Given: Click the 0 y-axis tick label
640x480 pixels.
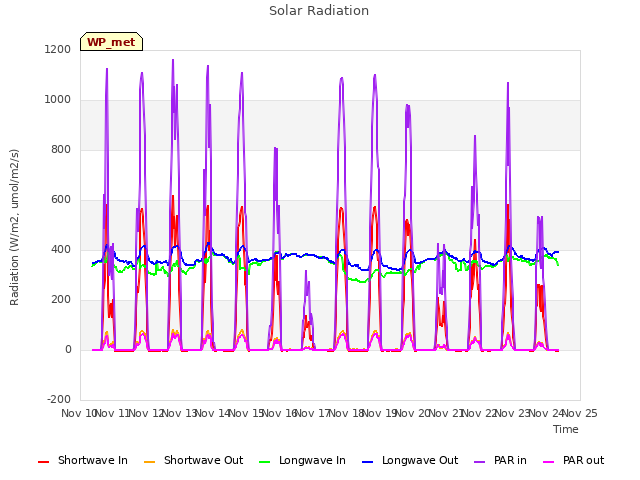Looking at the screenshot, I should [x=68, y=349].
